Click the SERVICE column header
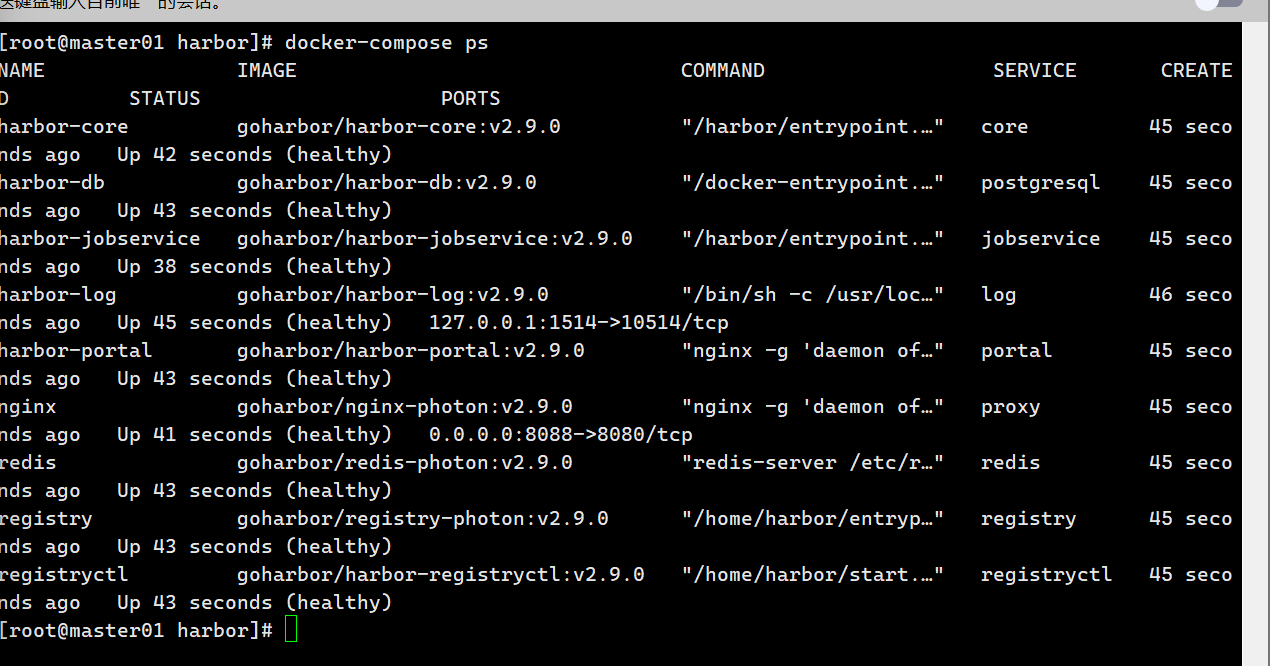Screen dimensions: 1270x666 coord(1035,71)
